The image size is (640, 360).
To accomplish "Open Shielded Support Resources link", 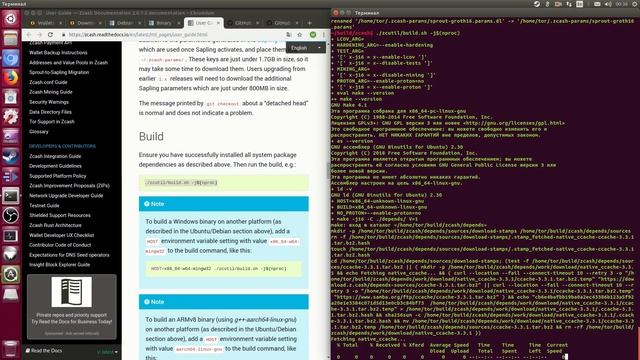I will click(x=60, y=216).
